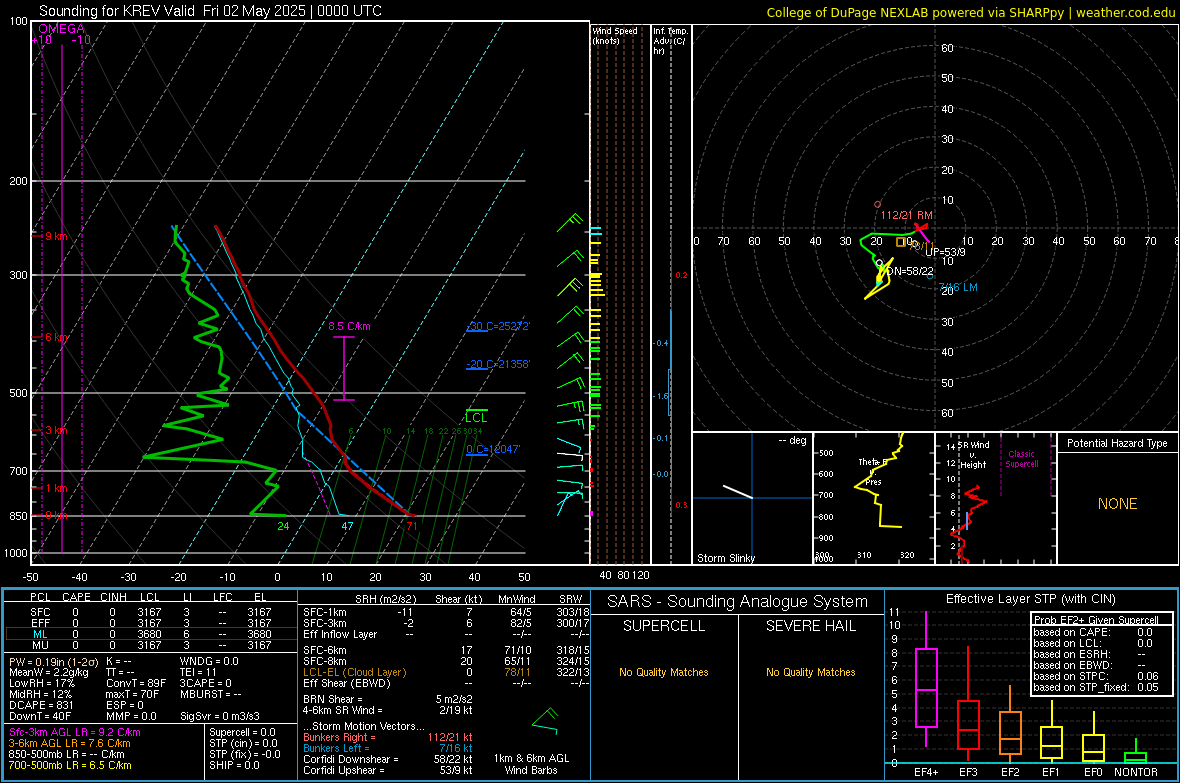1180x783 pixels.
Task: Select the MU parcel row
Action: tap(150, 644)
